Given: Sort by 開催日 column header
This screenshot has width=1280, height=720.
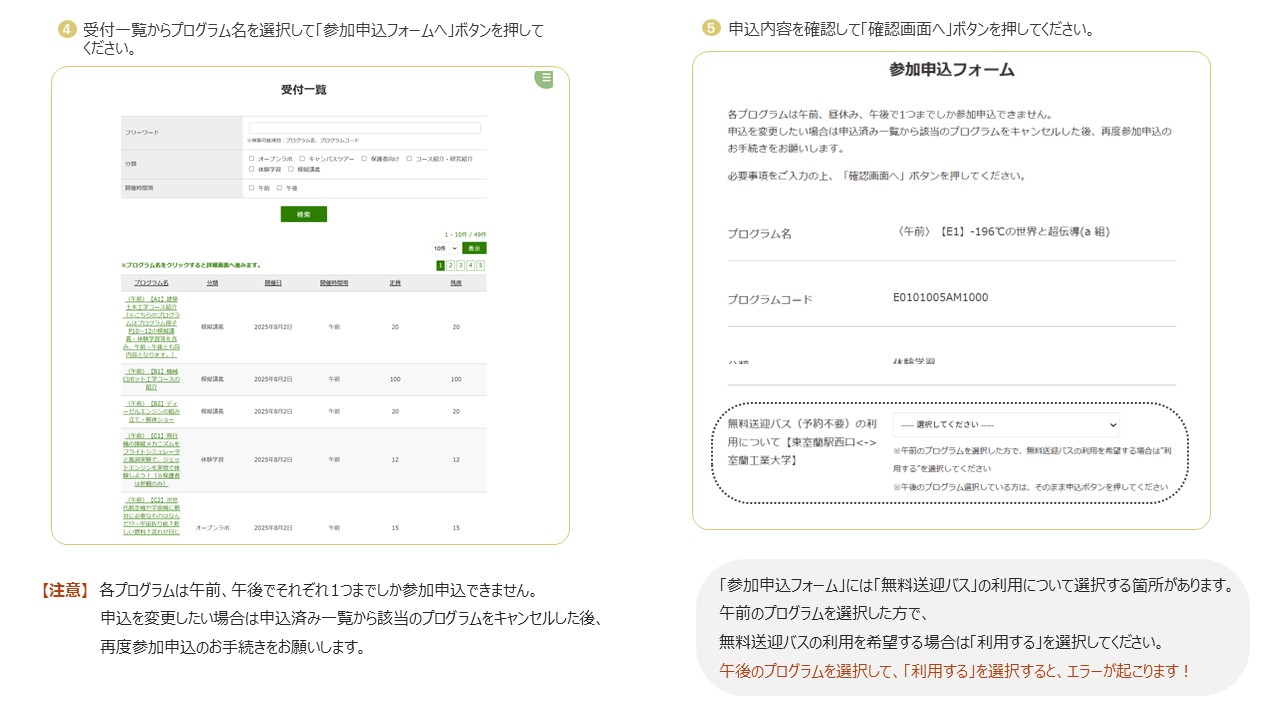Looking at the screenshot, I should (273, 283).
